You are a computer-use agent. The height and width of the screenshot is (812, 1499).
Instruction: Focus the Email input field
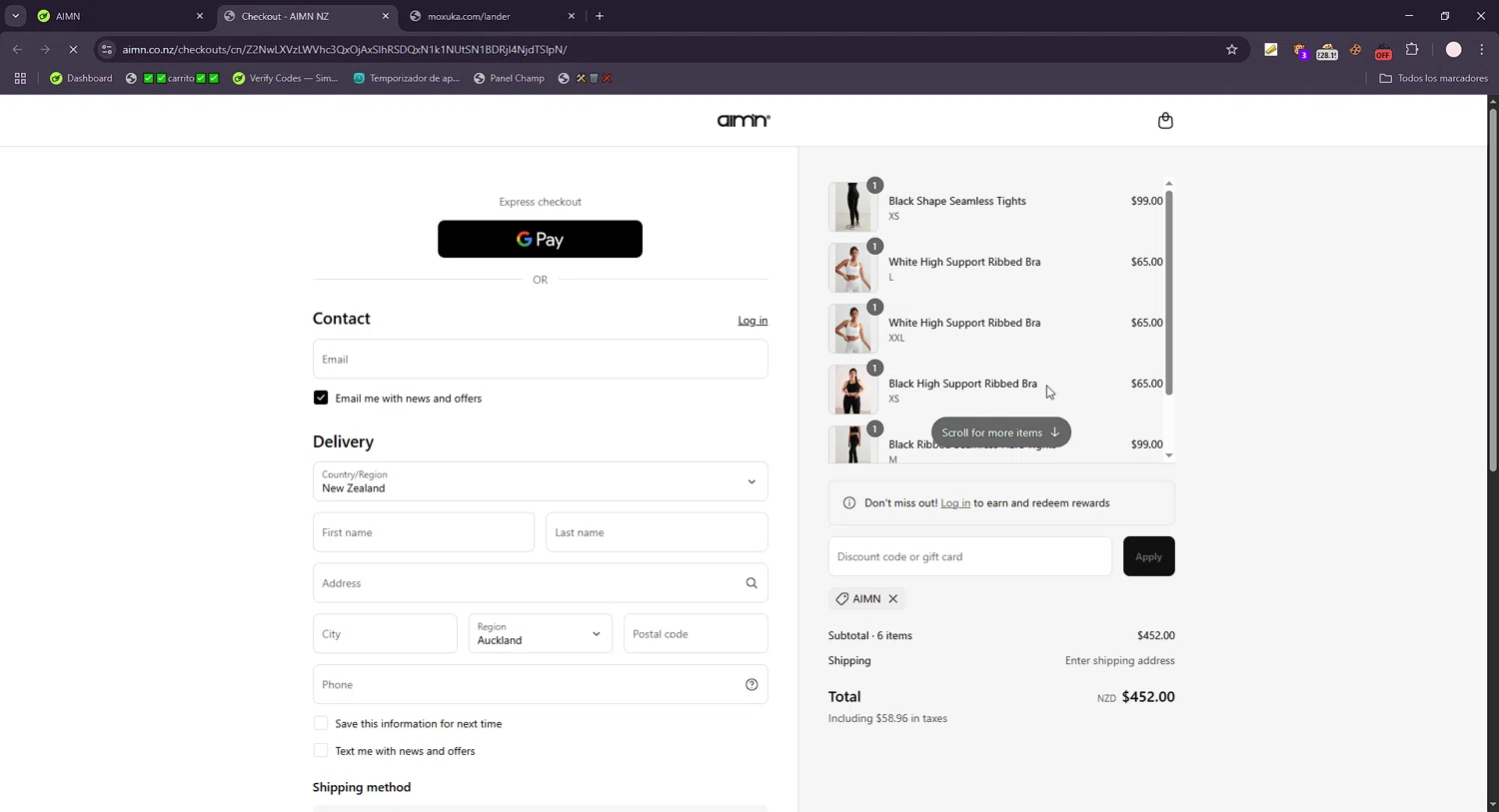tap(541, 359)
